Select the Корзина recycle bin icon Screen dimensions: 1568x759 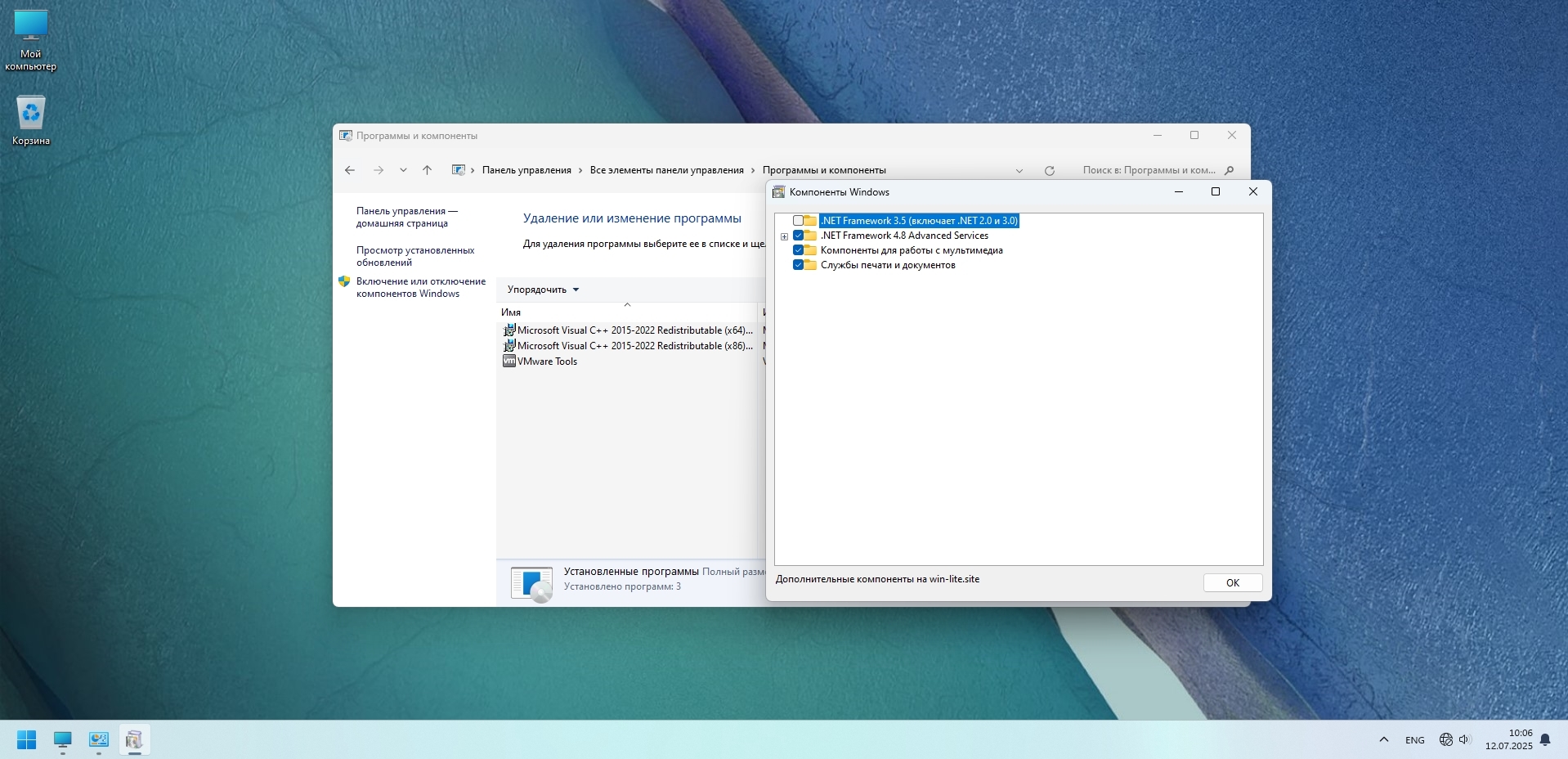pos(30,119)
